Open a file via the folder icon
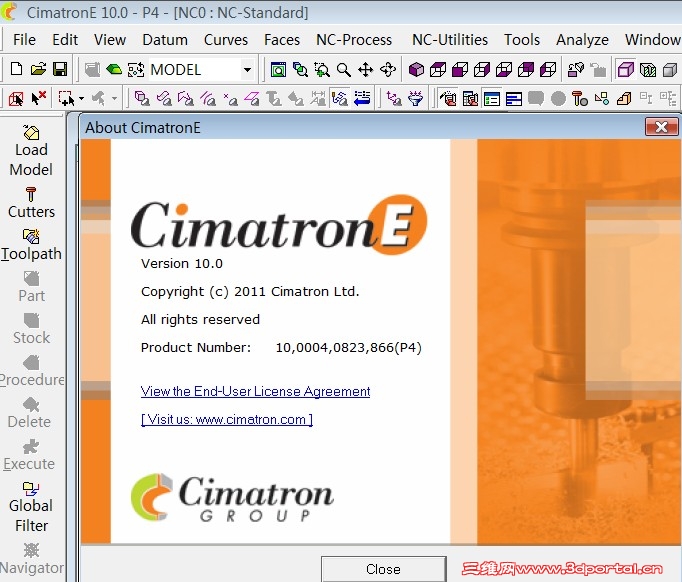The image size is (682, 582). point(38,69)
